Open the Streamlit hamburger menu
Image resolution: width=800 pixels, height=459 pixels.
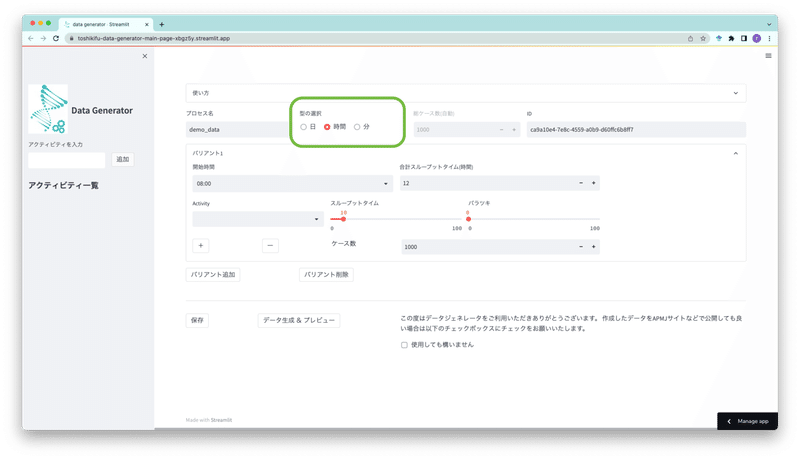coord(768,56)
